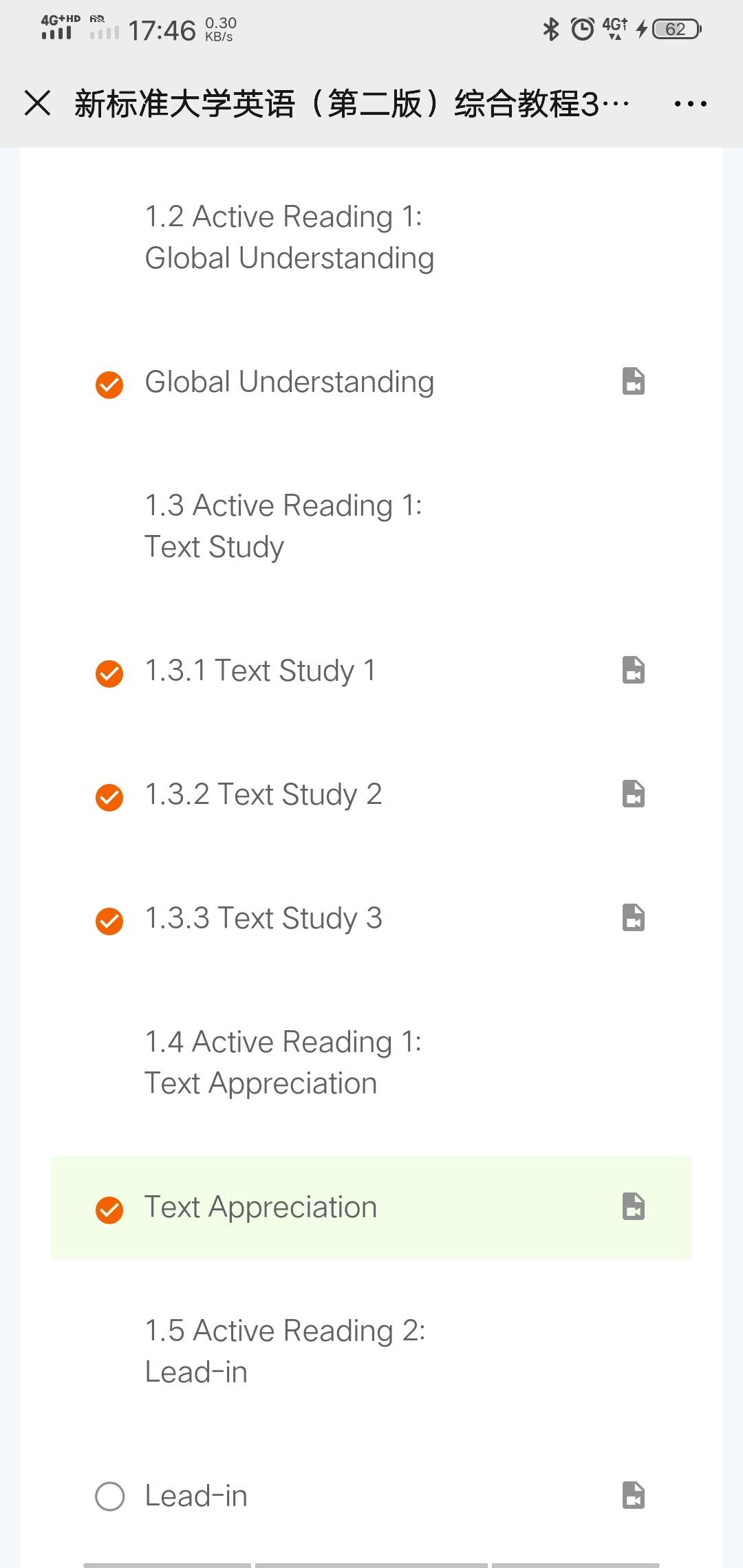Toggle the Global Understanding completion checkmark
The image size is (743, 1568).
click(x=109, y=384)
